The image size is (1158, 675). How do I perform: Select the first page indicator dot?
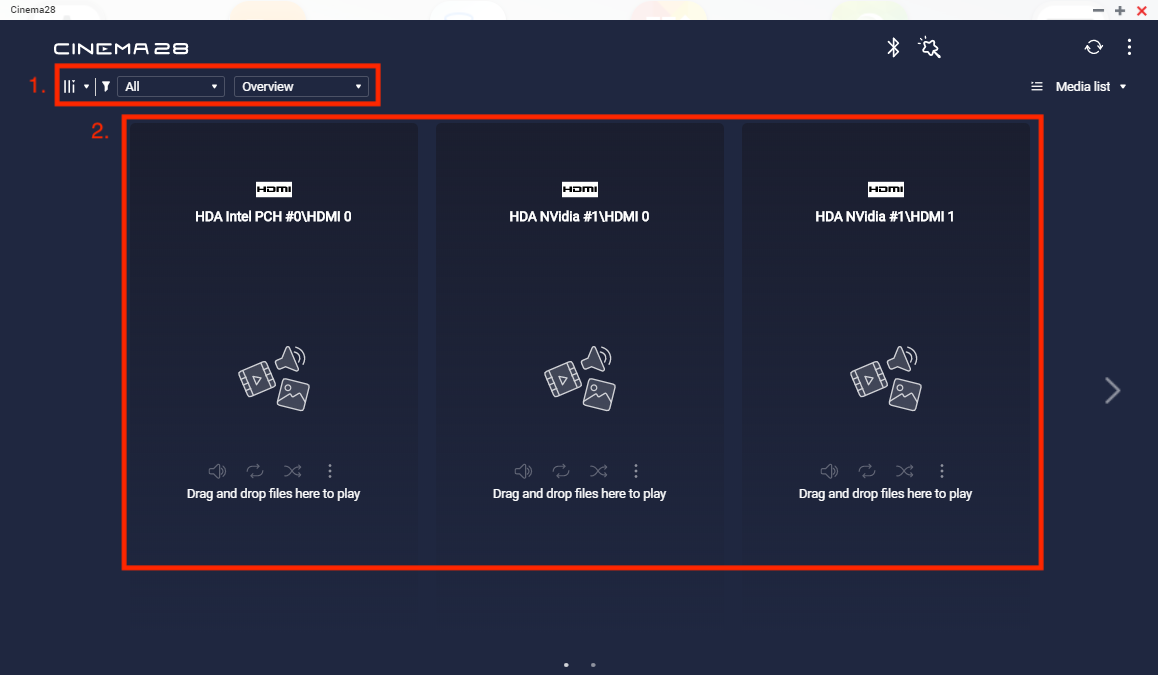coord(566,664)
